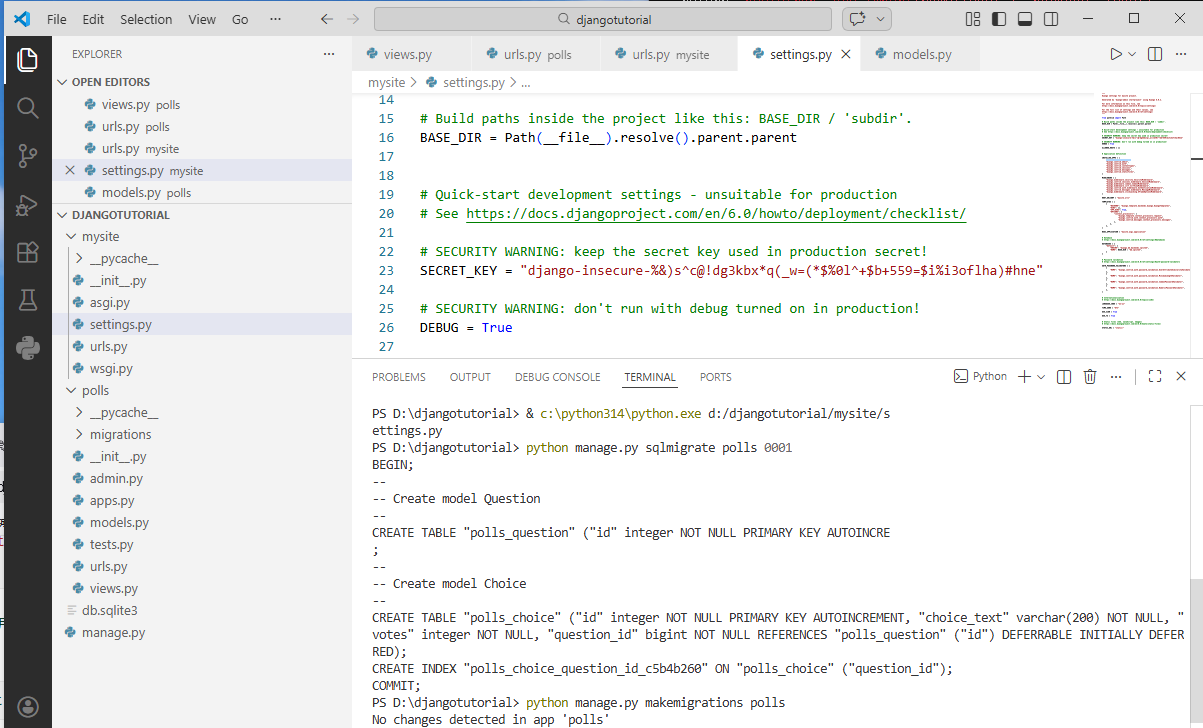
Task: Create a new terminal with plus icon
Action: point(1024,376)
